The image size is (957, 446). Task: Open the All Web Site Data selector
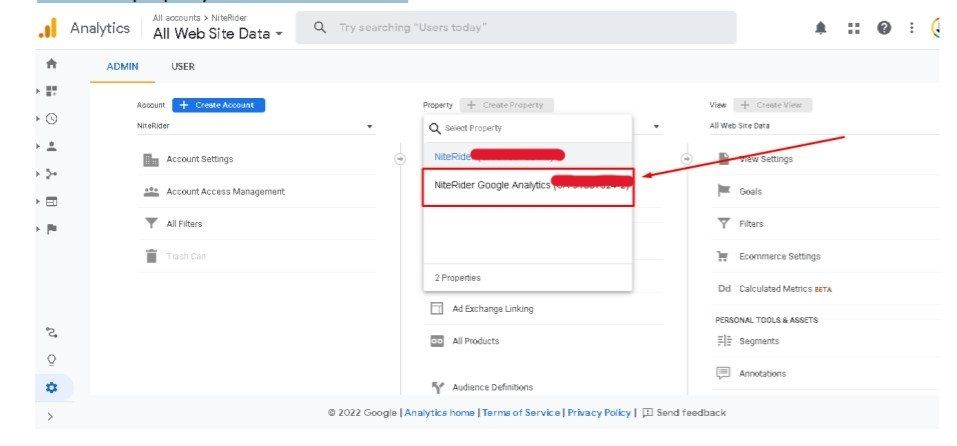point(218,34)
